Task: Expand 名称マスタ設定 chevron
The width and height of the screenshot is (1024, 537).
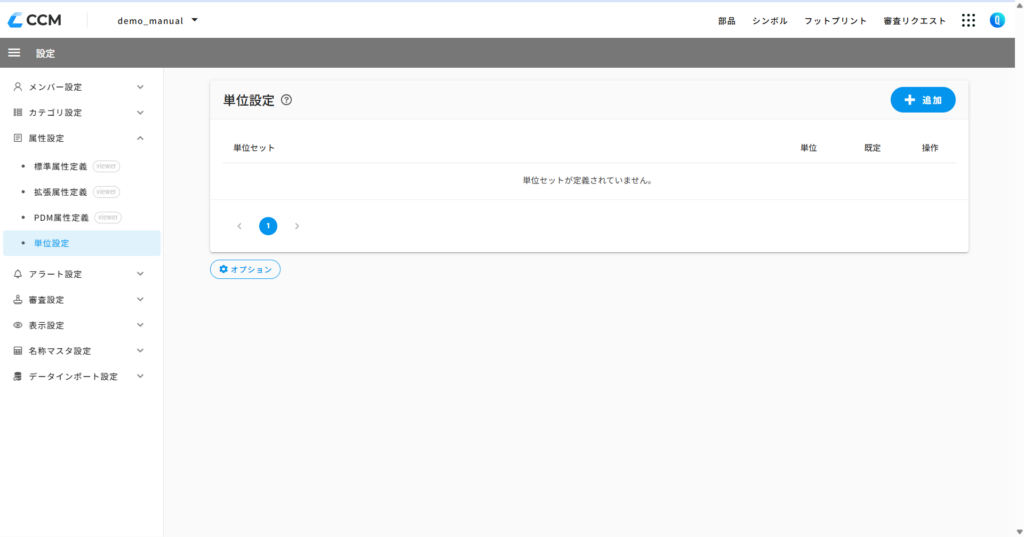Action: 140,351
